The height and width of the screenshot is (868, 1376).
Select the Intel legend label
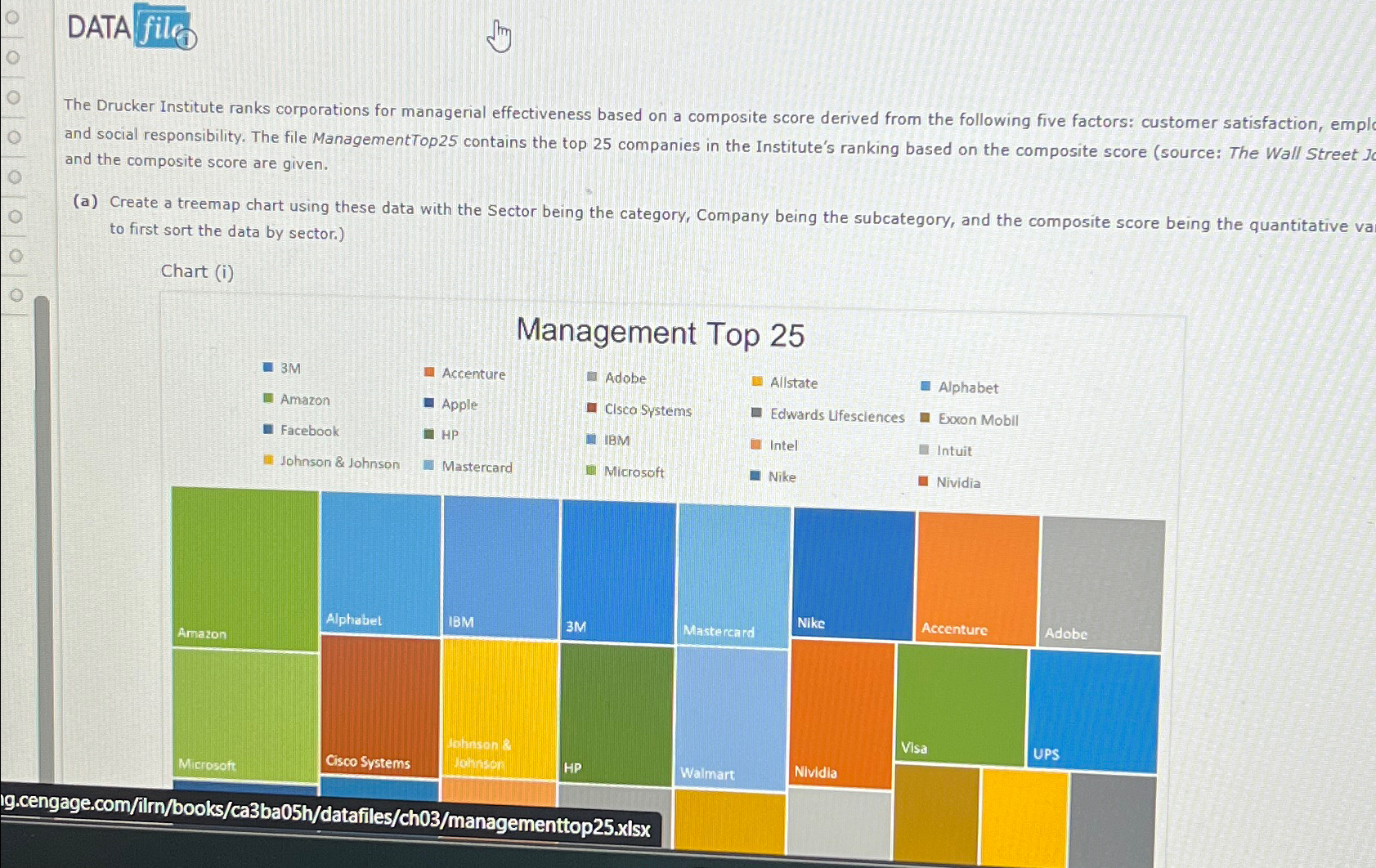(x=783, y=445)
